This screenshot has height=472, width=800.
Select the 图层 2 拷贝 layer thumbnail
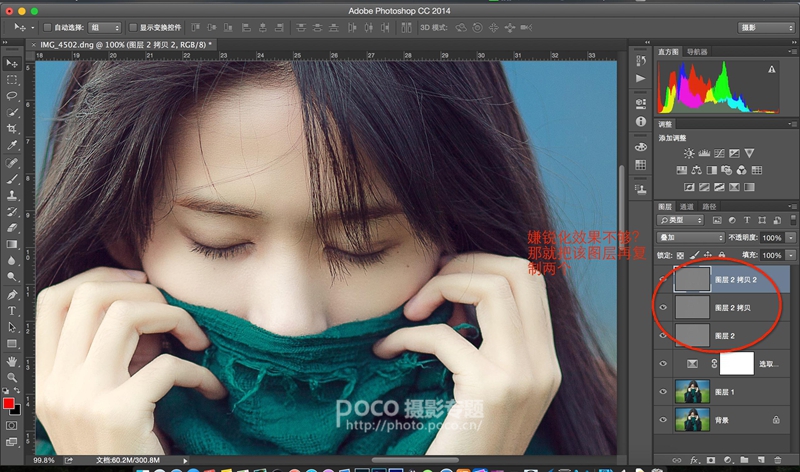pos(692,306)
